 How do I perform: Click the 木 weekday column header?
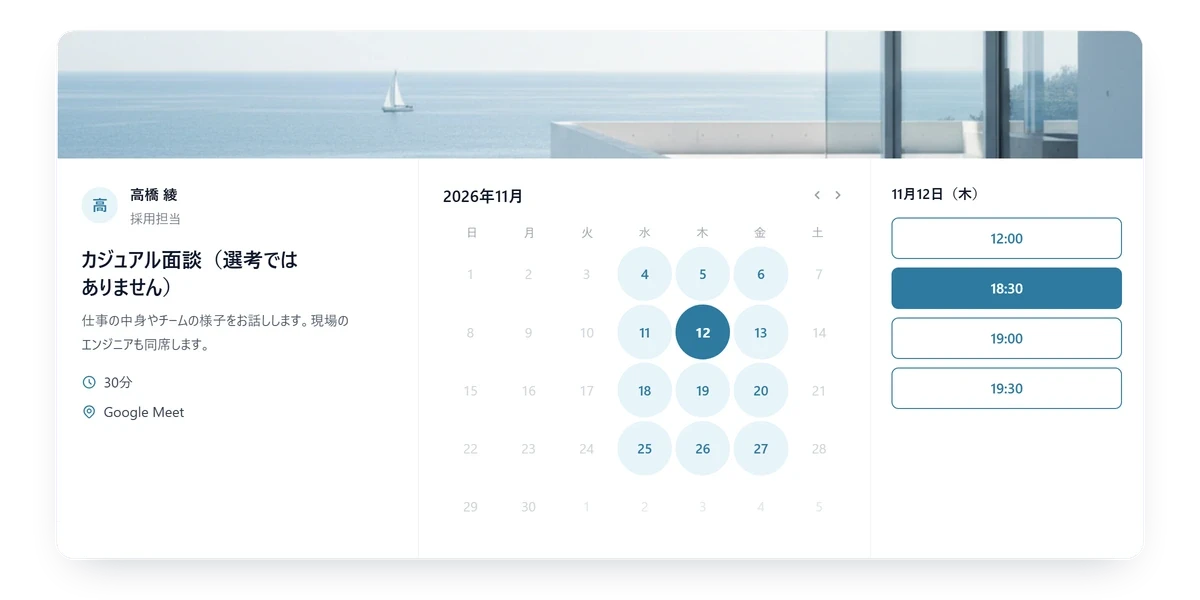tap(703, 232)
